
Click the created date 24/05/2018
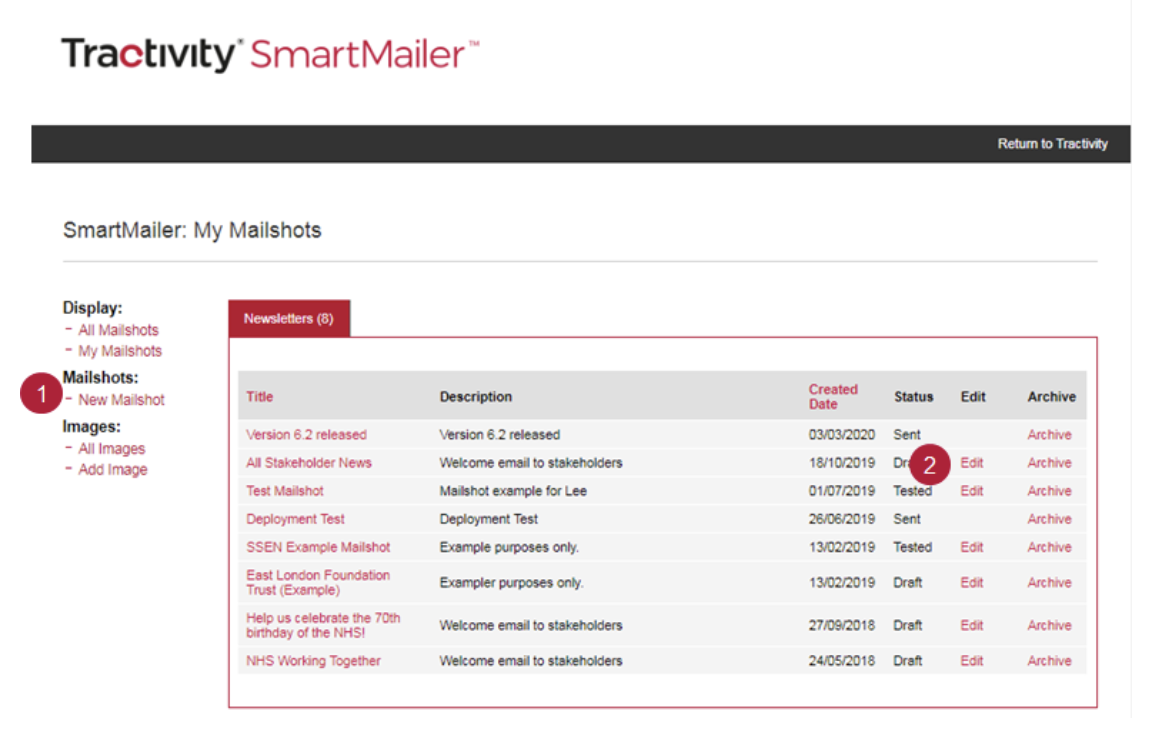[x=842, y=661]
